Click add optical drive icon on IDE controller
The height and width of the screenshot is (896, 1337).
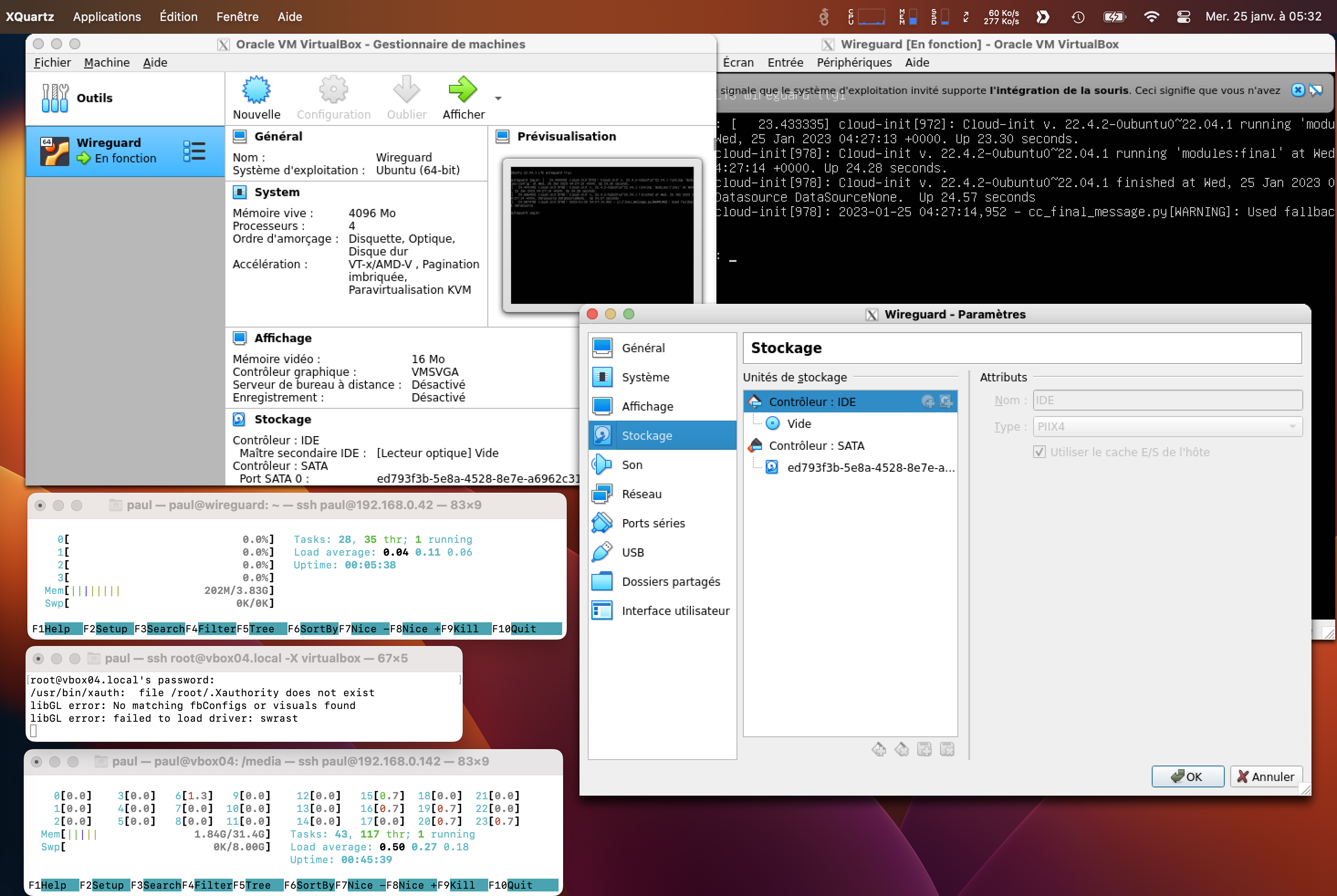click(928, 402)
